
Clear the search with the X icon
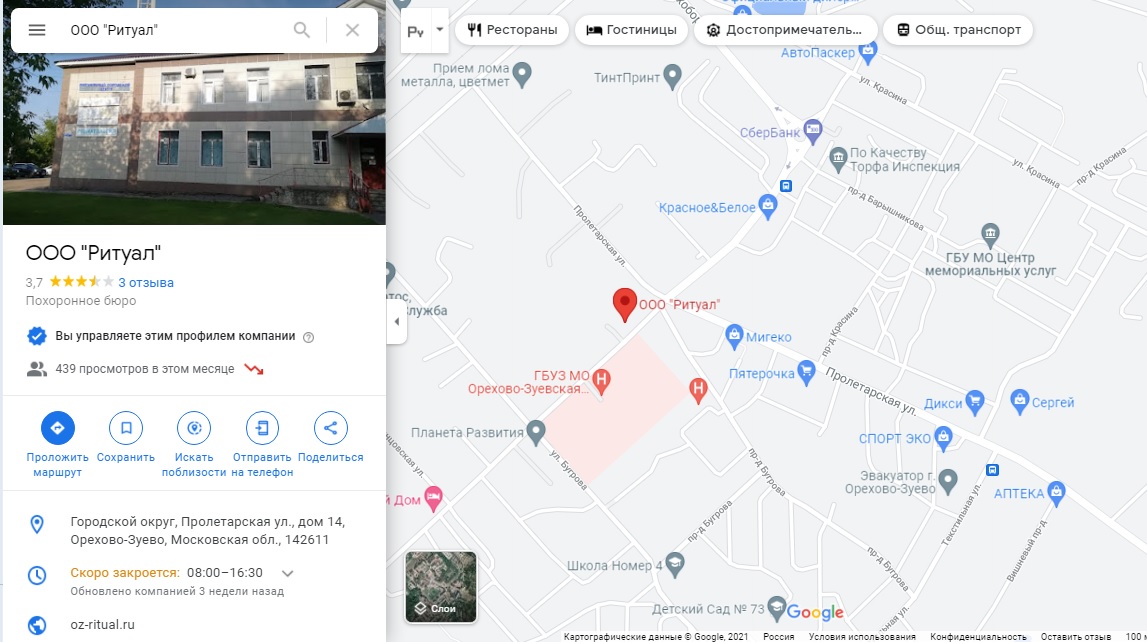[x=353, y=30]
